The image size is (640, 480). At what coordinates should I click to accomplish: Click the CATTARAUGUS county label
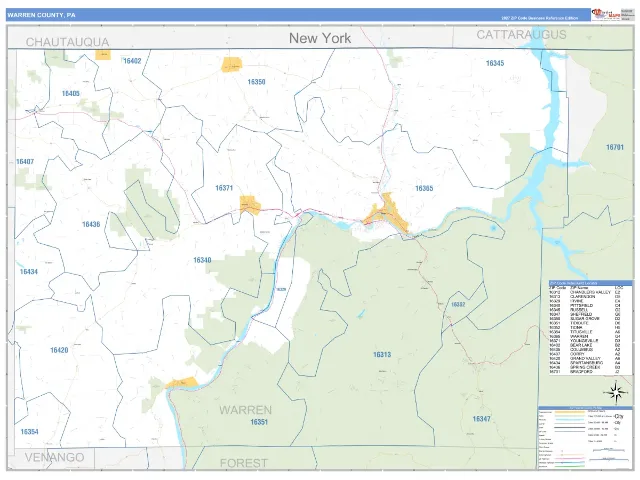tap(521, 35)
